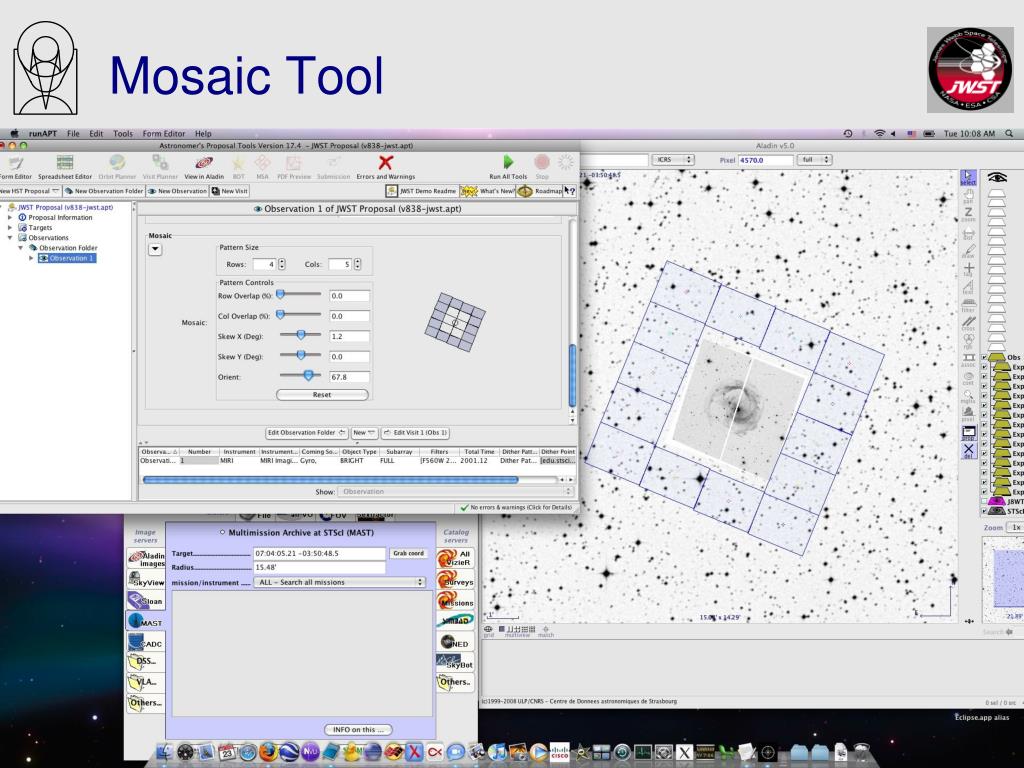Open the All VizieR catalog server

point(455,558)
